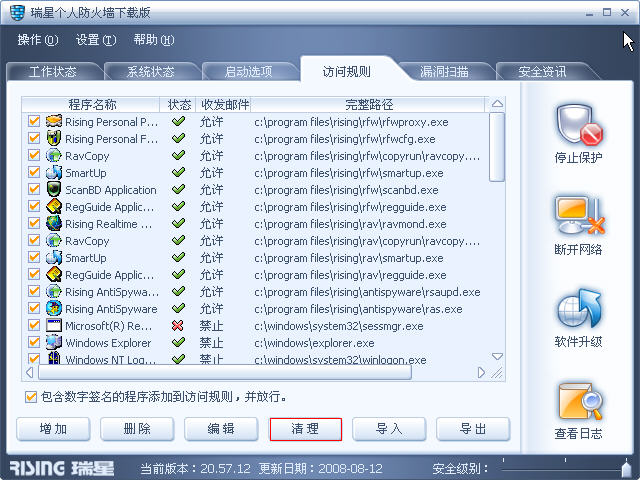Viewport: 640px width, 480px height.
Task: Toggle the Rising AntiSpywa... rsaupd.exe checkbox
Action: pos(34,291)
